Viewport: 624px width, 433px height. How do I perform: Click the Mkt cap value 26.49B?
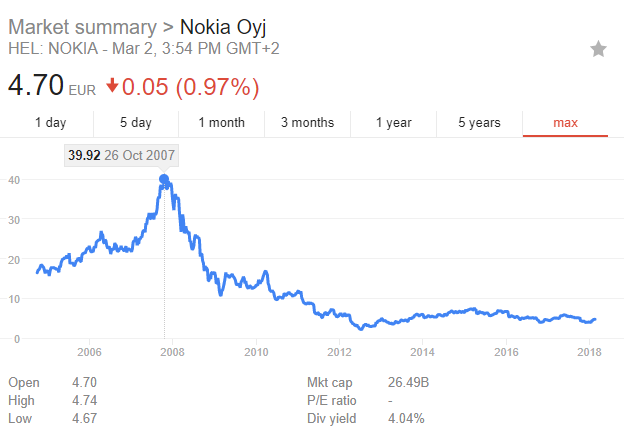tap(408, 382)
